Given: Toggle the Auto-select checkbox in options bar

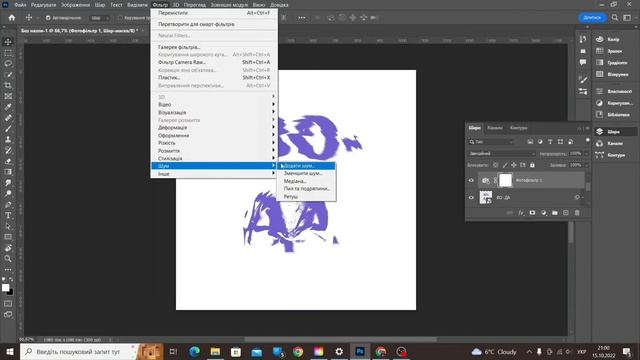Looking at the screenshot, I should 48,18.
